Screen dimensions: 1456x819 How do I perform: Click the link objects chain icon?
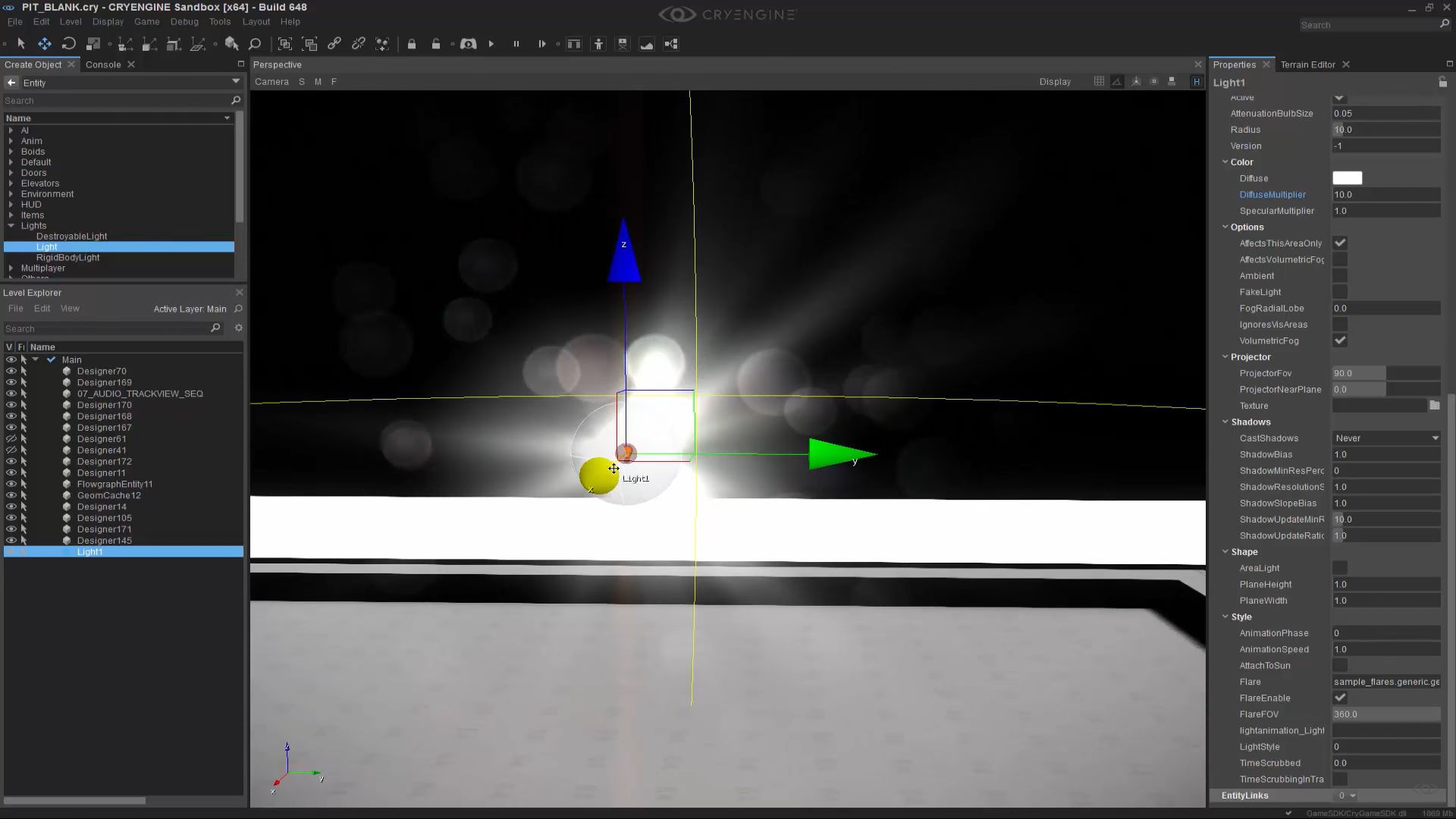coord(334,44)
